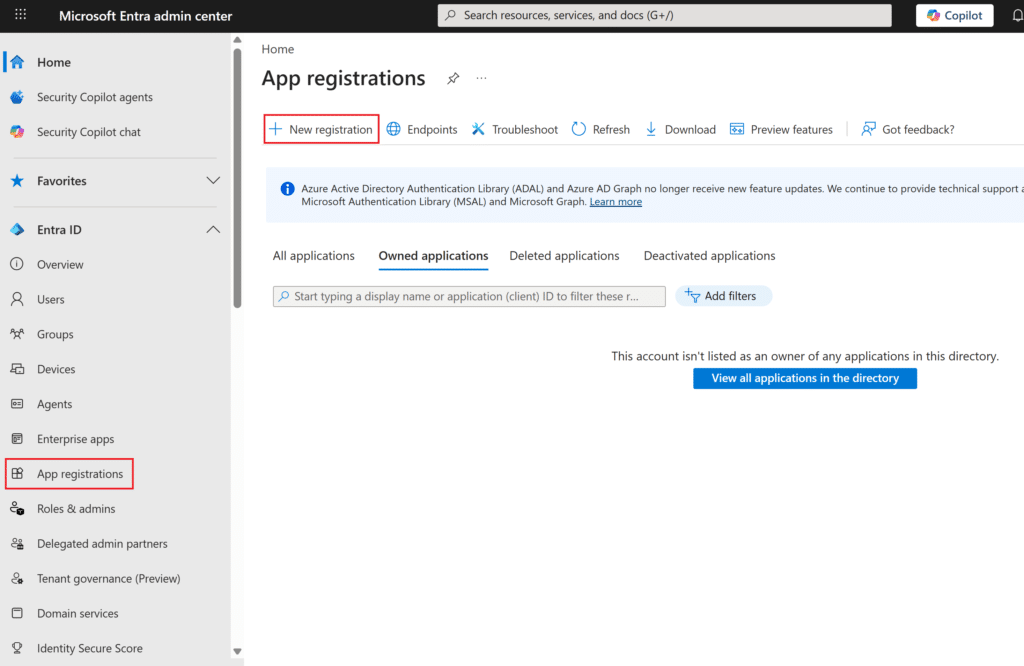Click Troubleshoot in the toolbar
Image resolution: width=1024 pixels, height=666 pixels.
pyautogui.click(x=515, y=129)
